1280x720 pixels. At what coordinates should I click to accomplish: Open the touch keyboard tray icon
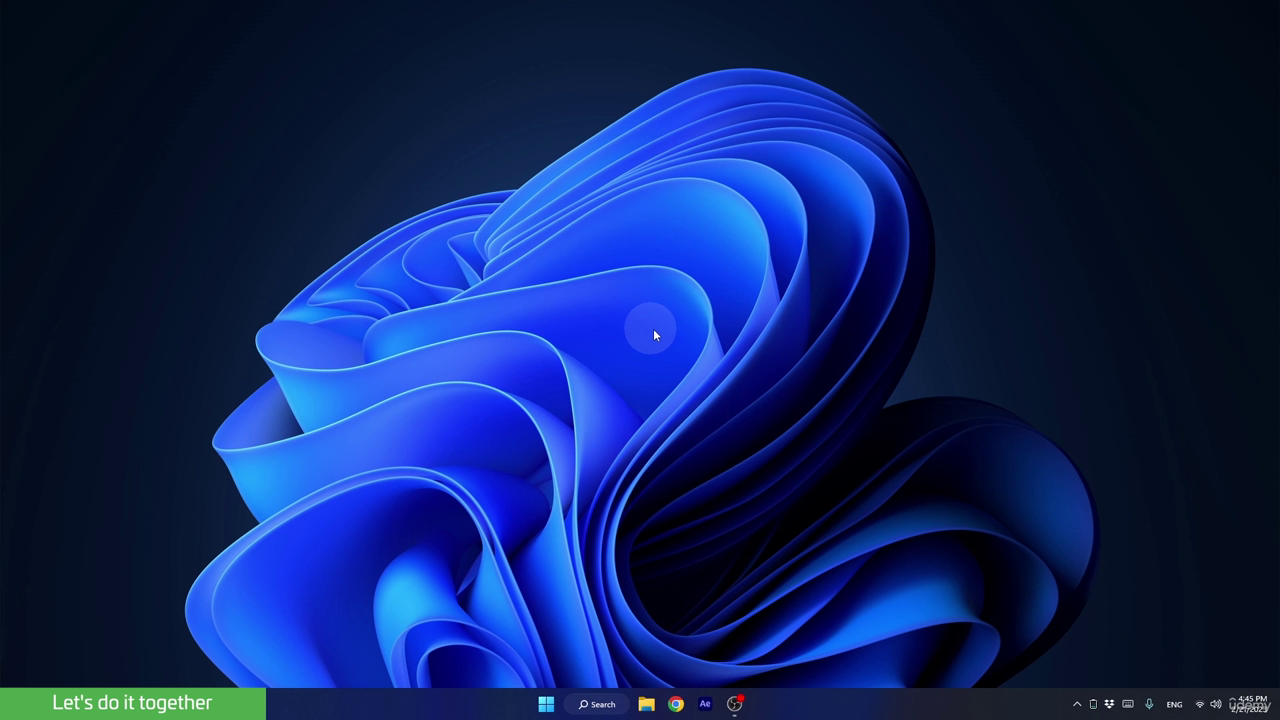(1128, 704)
